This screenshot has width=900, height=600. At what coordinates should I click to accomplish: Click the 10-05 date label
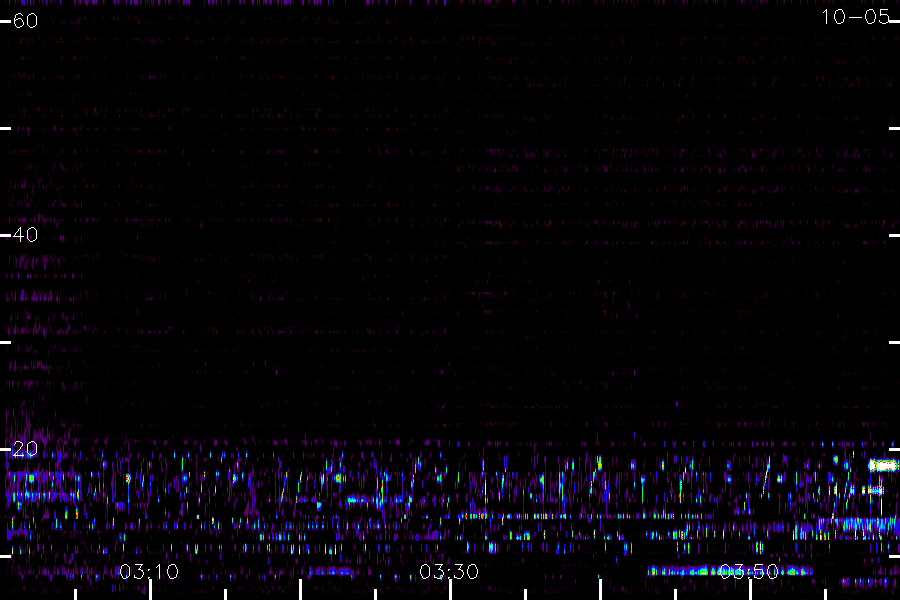click(855, 17)
